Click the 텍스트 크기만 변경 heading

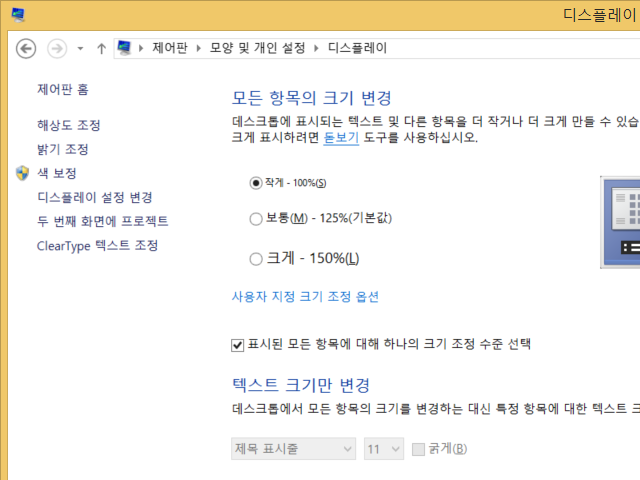(301, 385)
